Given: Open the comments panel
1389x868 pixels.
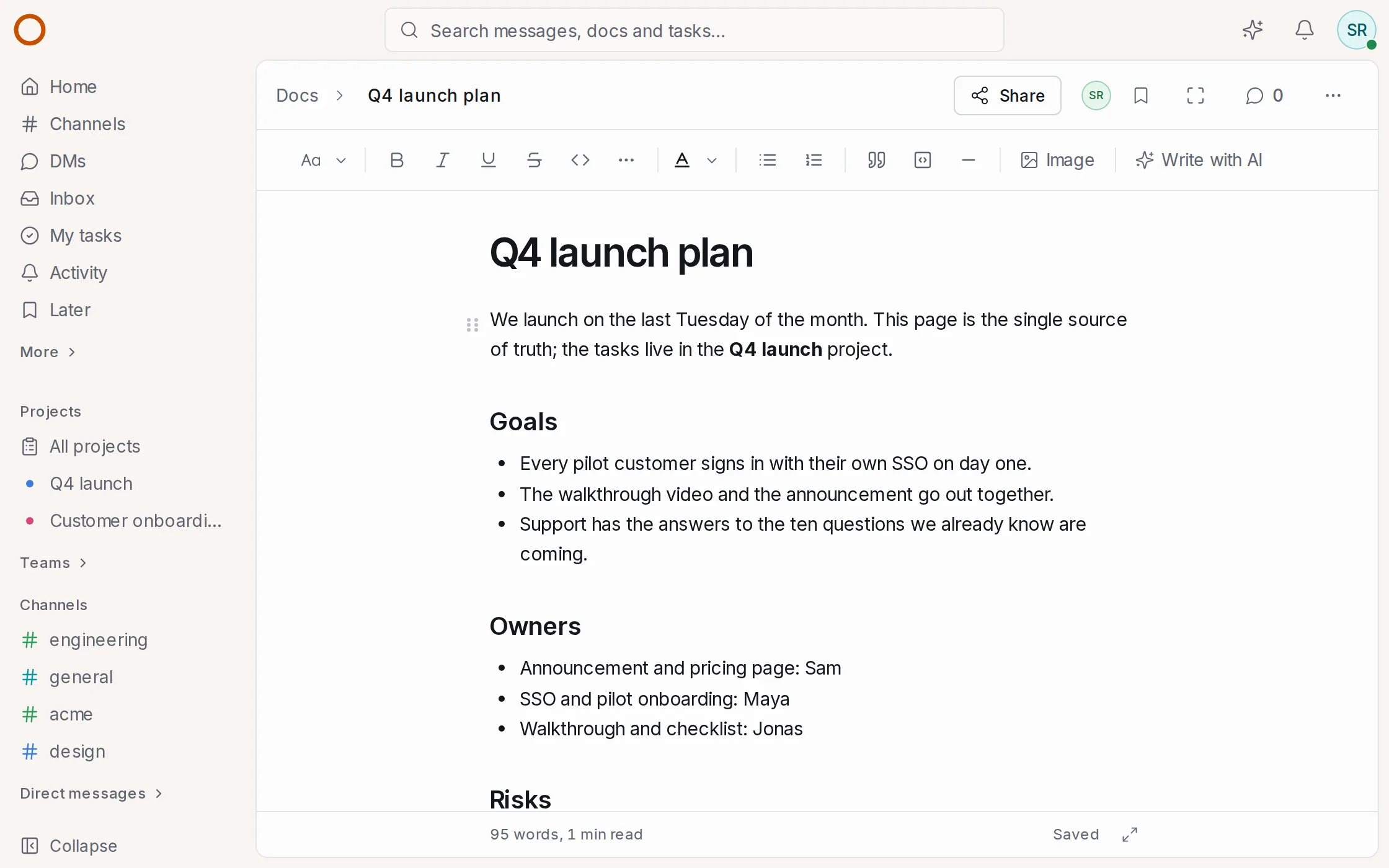Looking at the screenshot, I should tap(1264, 95).
